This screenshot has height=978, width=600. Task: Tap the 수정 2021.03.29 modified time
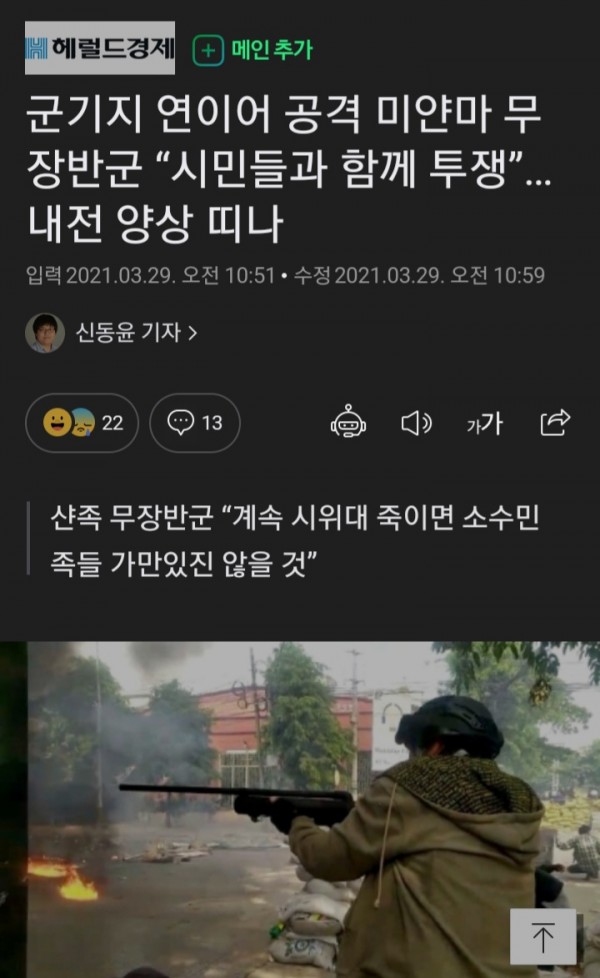(x=419, y=275)
